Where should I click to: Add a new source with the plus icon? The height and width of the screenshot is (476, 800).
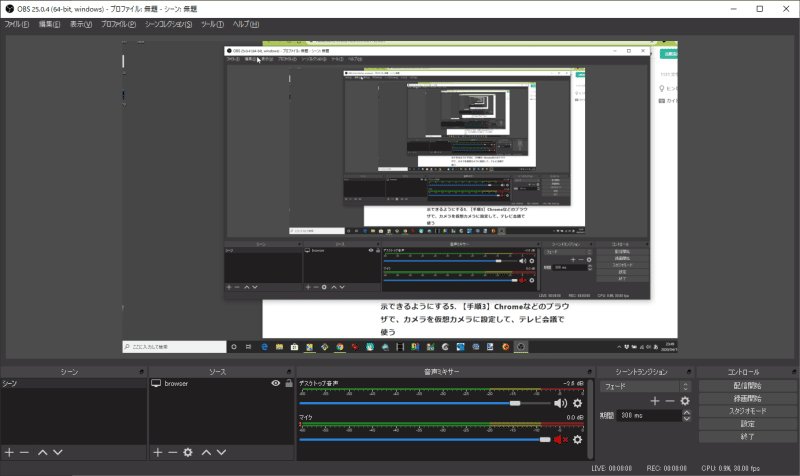coord(158,452)
